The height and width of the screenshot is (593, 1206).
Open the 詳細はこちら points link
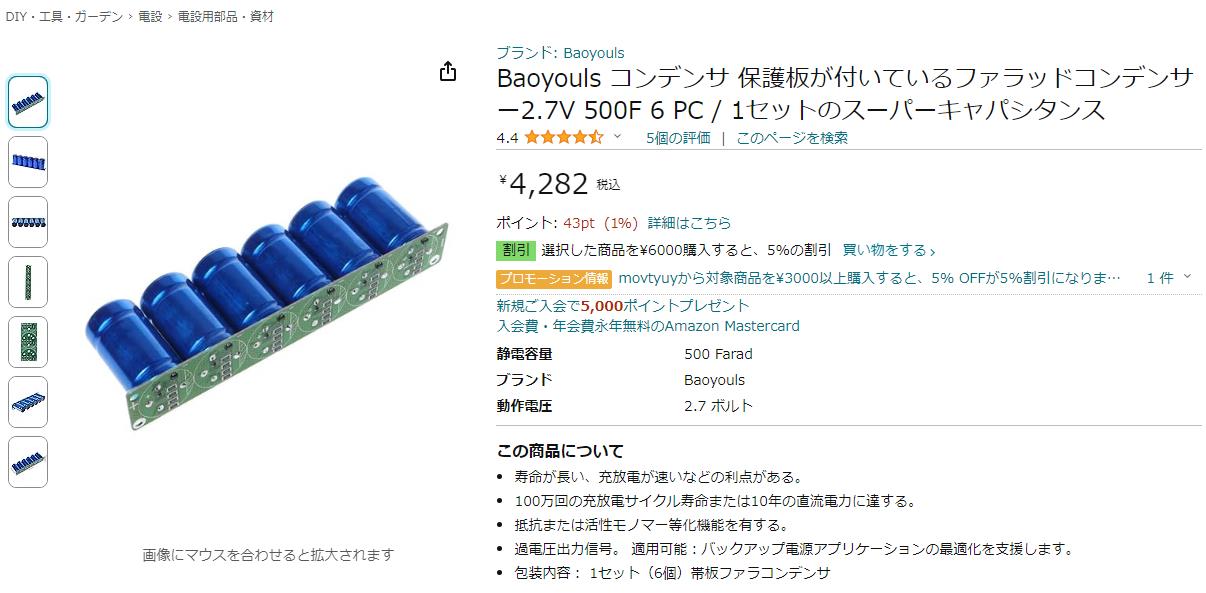689,223
